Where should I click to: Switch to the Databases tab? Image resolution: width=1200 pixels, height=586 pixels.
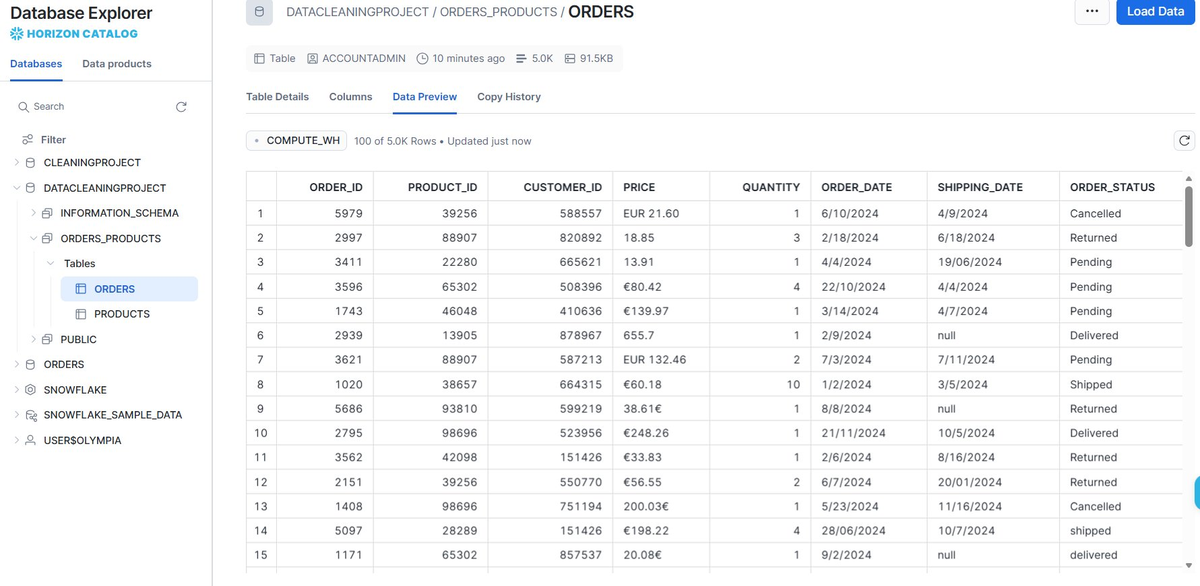click(36, 64)
